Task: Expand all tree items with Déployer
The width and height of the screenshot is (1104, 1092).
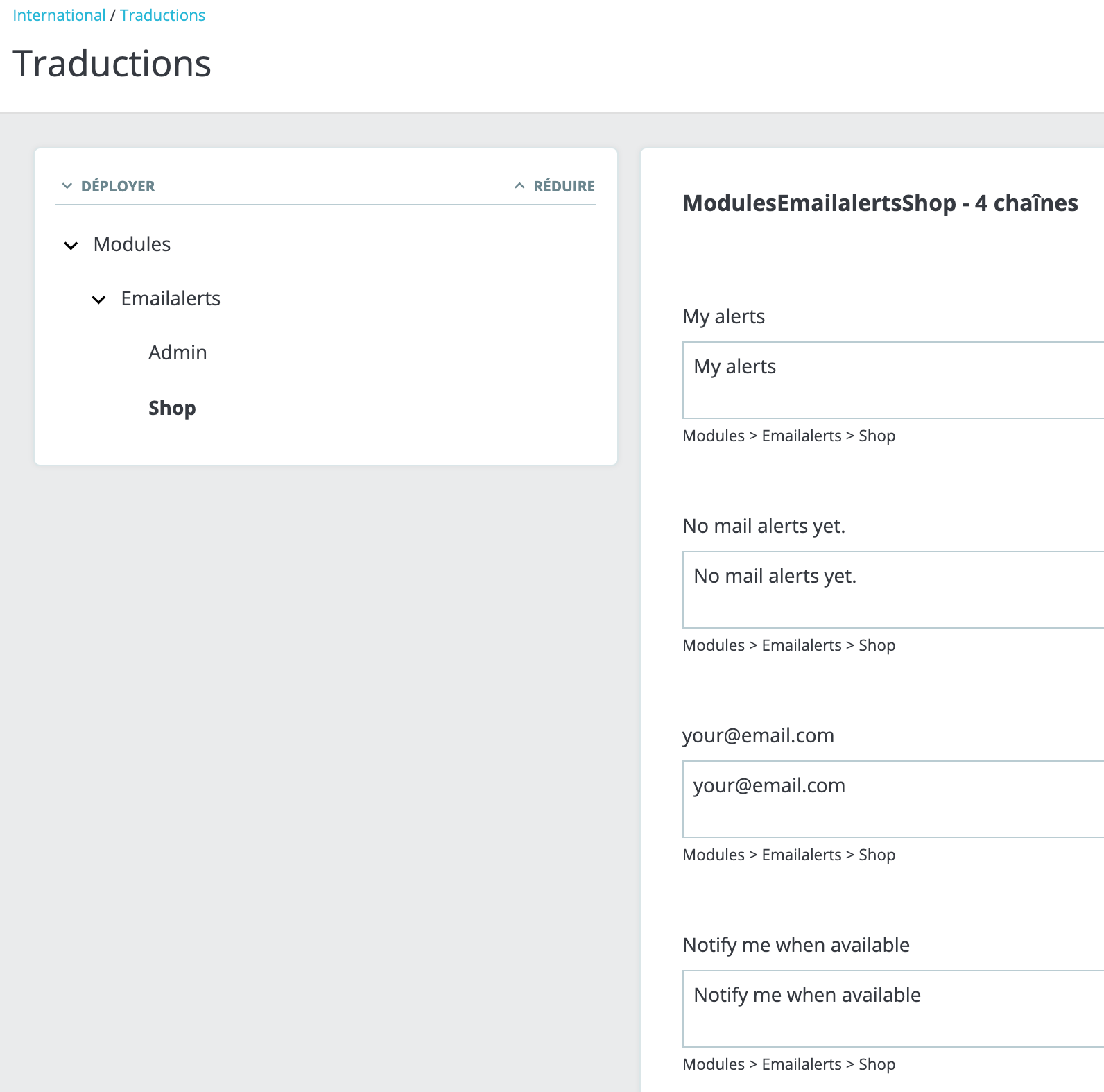Action: (118, 186)
